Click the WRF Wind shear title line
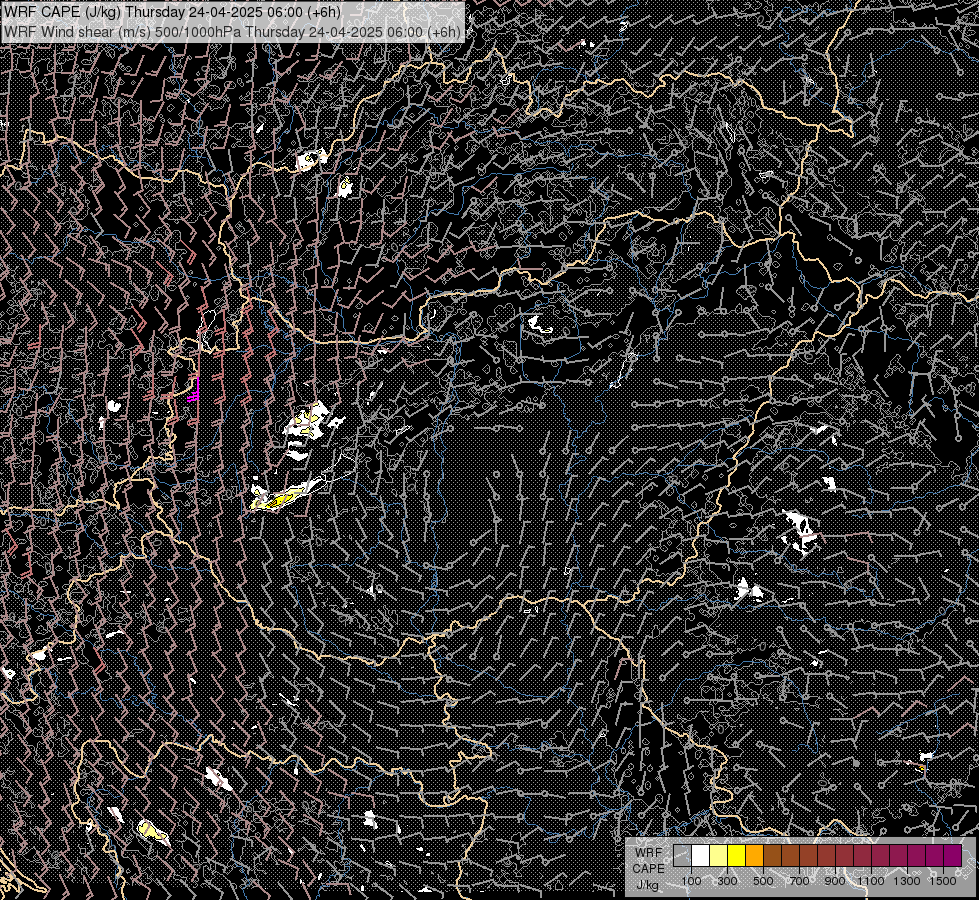 tap(232, 32)
